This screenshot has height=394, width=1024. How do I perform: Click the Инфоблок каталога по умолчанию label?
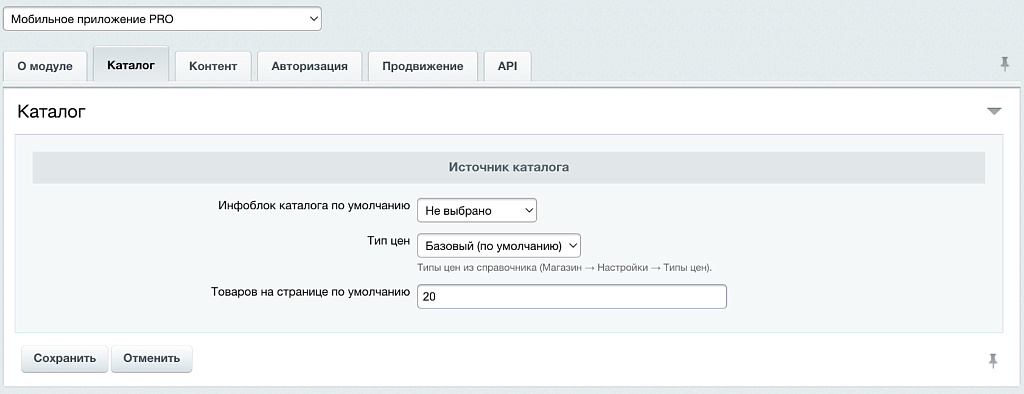(313, 205)
